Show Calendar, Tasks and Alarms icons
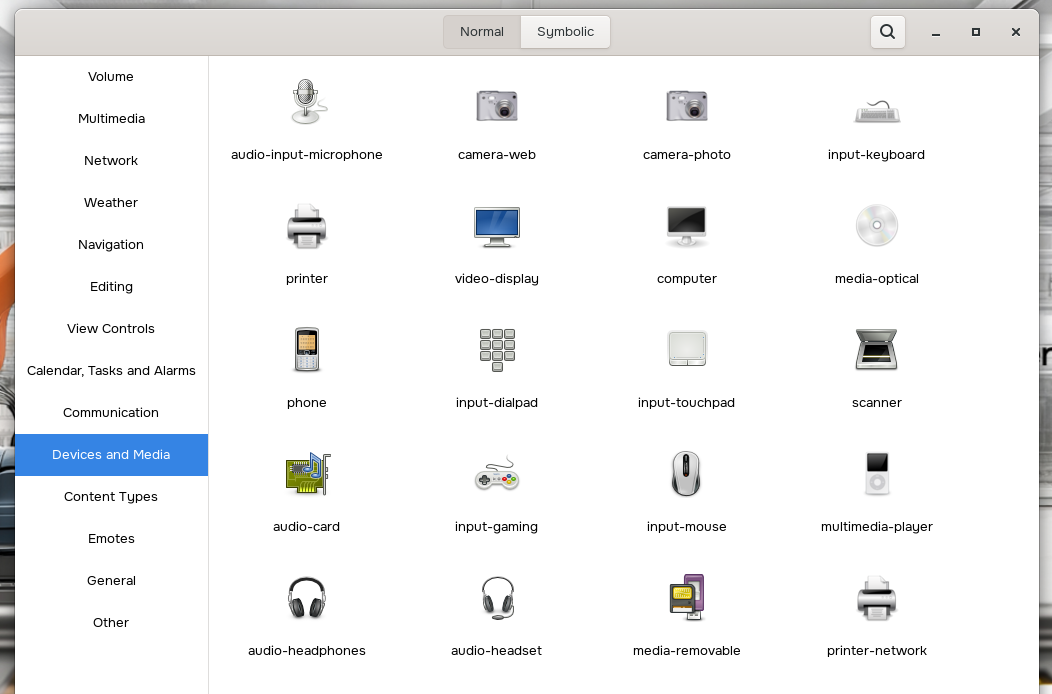Viewport: 1052px width, 694px height. coord(111,370)
